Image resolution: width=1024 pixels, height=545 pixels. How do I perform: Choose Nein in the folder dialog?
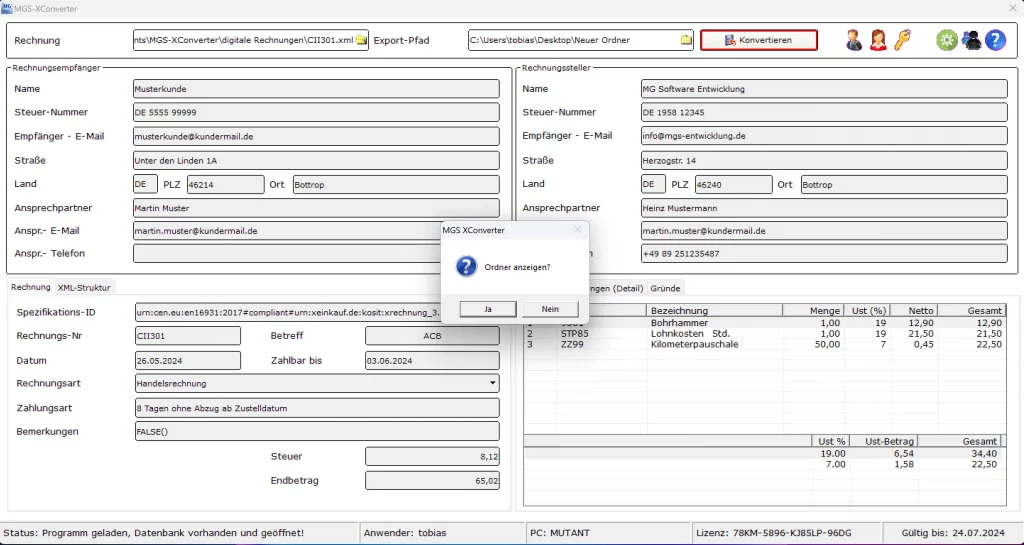[x=549, y=309]
